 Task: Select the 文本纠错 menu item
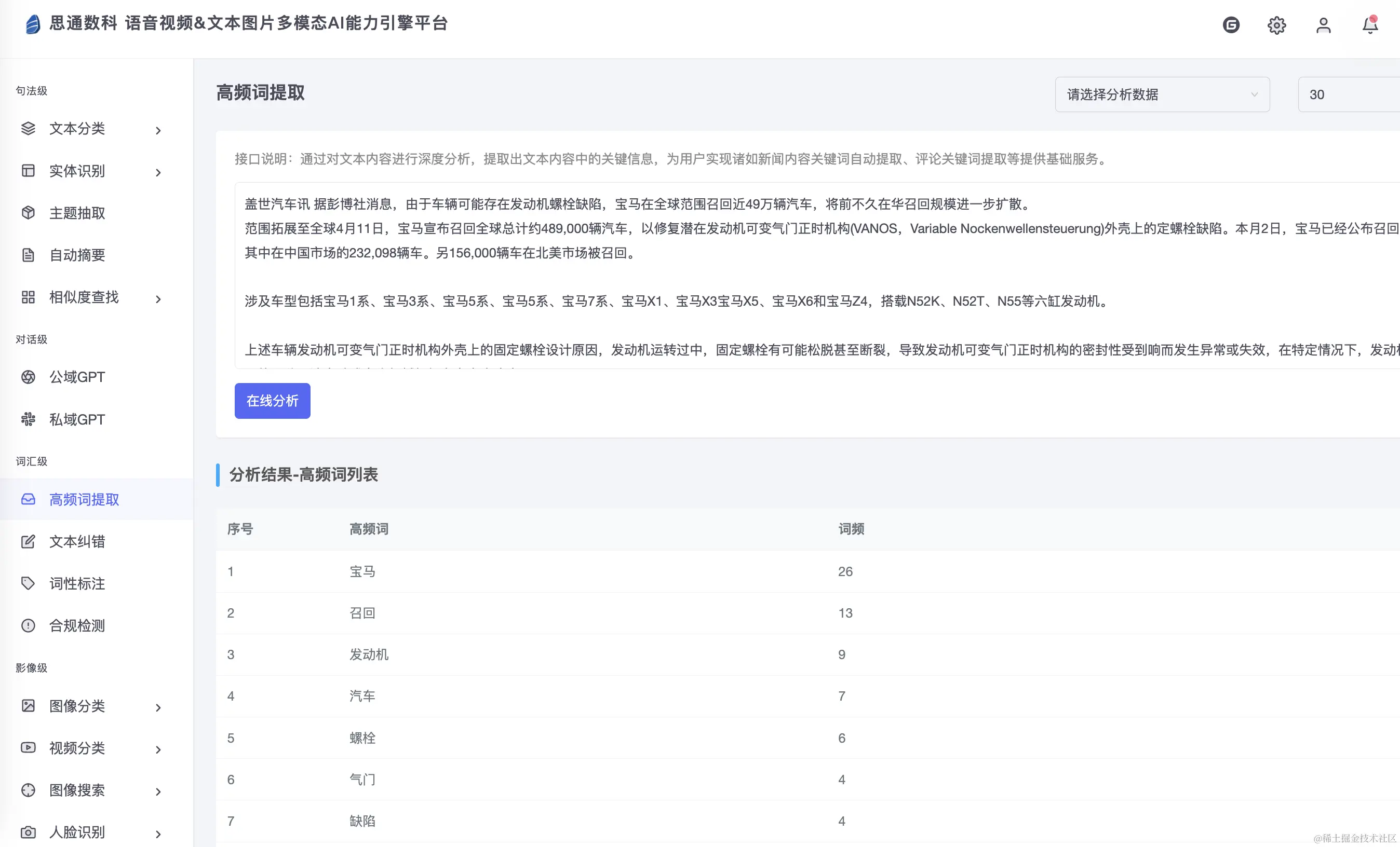point(77,541)
